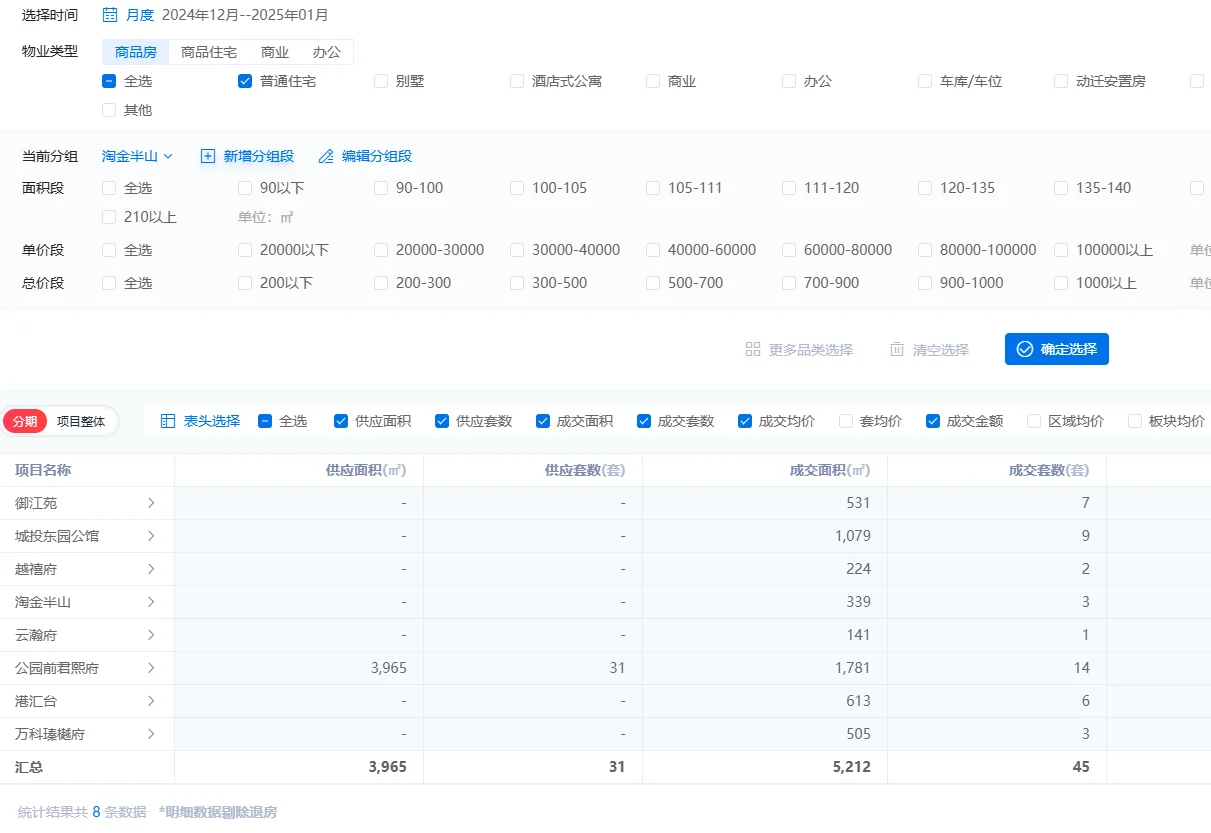Switch to the 商品住宅 tab
This screenshot has width=1211, height=833.
209,52
